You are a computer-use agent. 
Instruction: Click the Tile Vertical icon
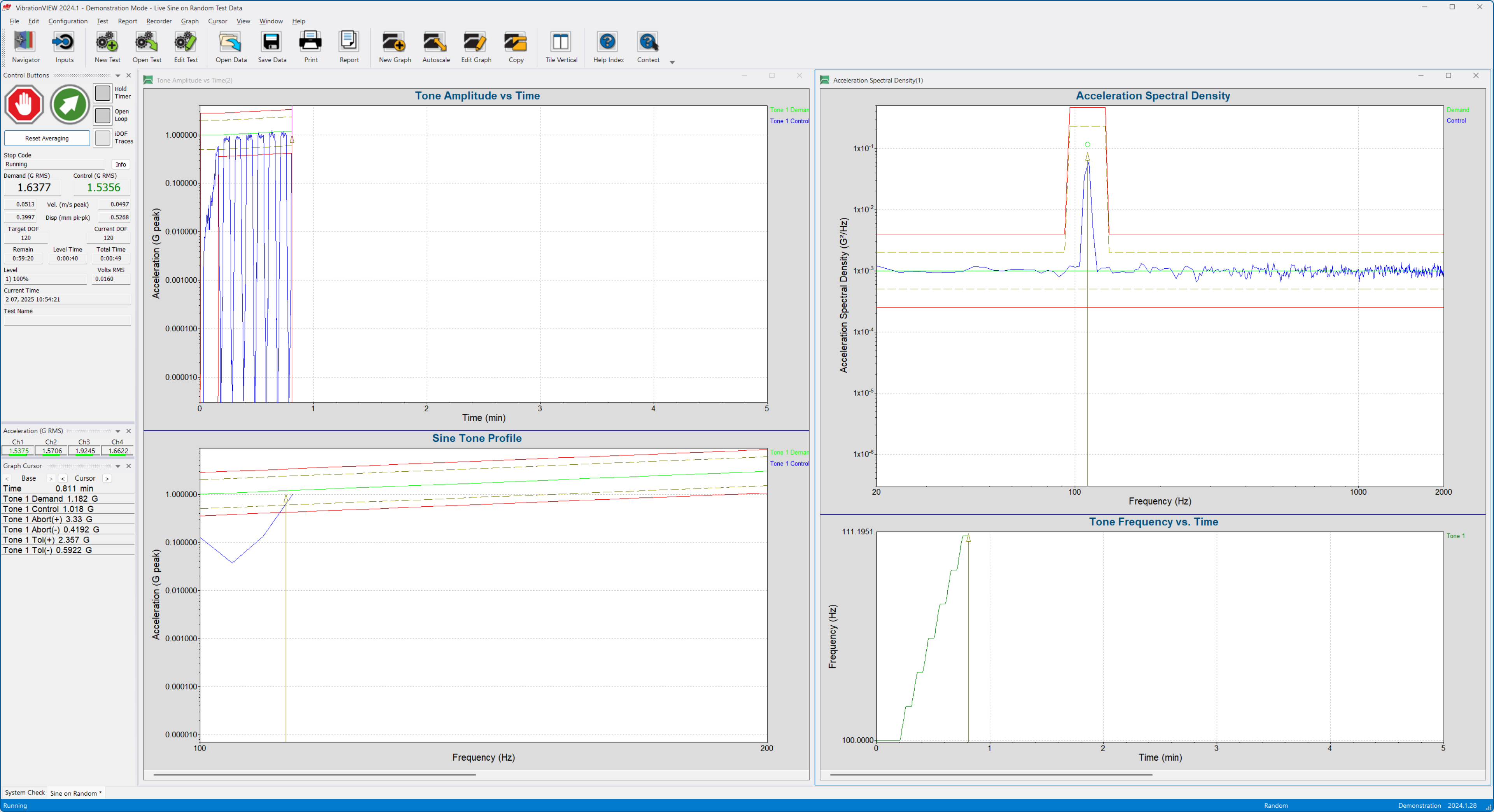point(561,47)
